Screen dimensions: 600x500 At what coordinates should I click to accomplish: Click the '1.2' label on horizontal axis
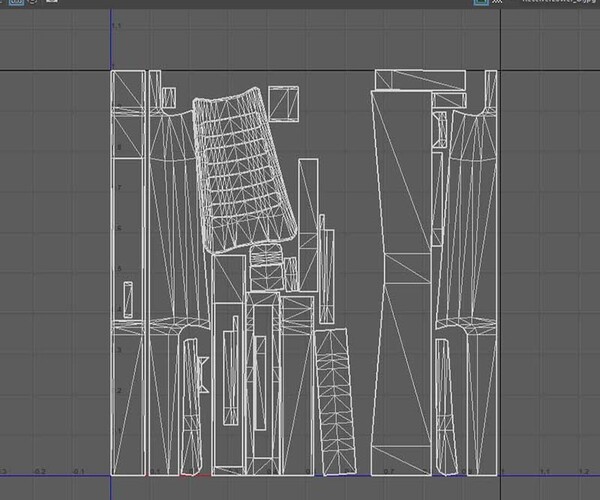tap(584, 471)
